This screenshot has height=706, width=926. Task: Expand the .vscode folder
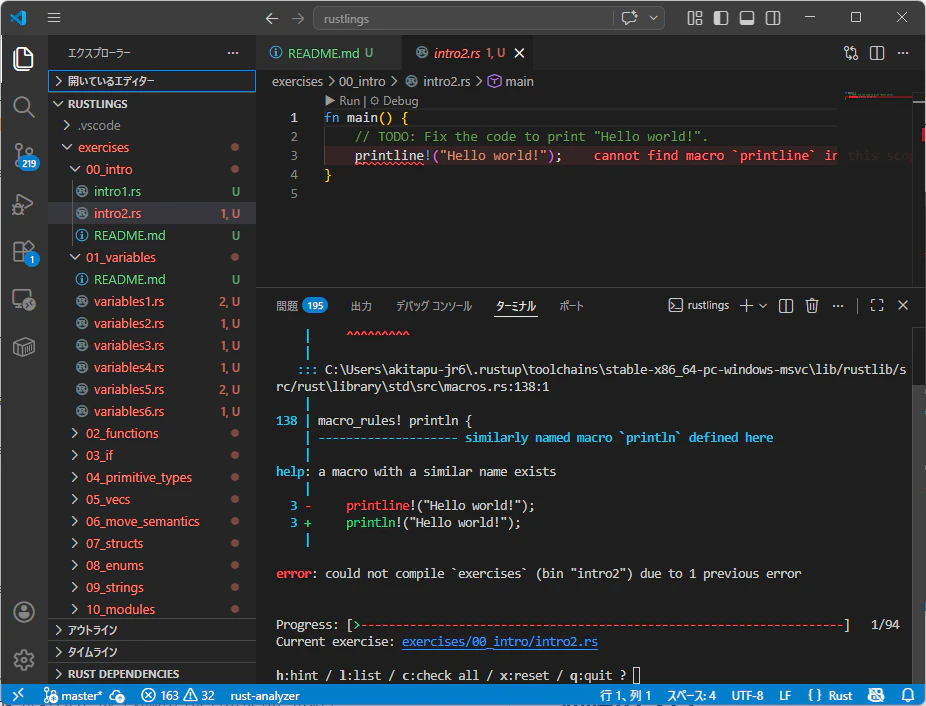point(152,125)
